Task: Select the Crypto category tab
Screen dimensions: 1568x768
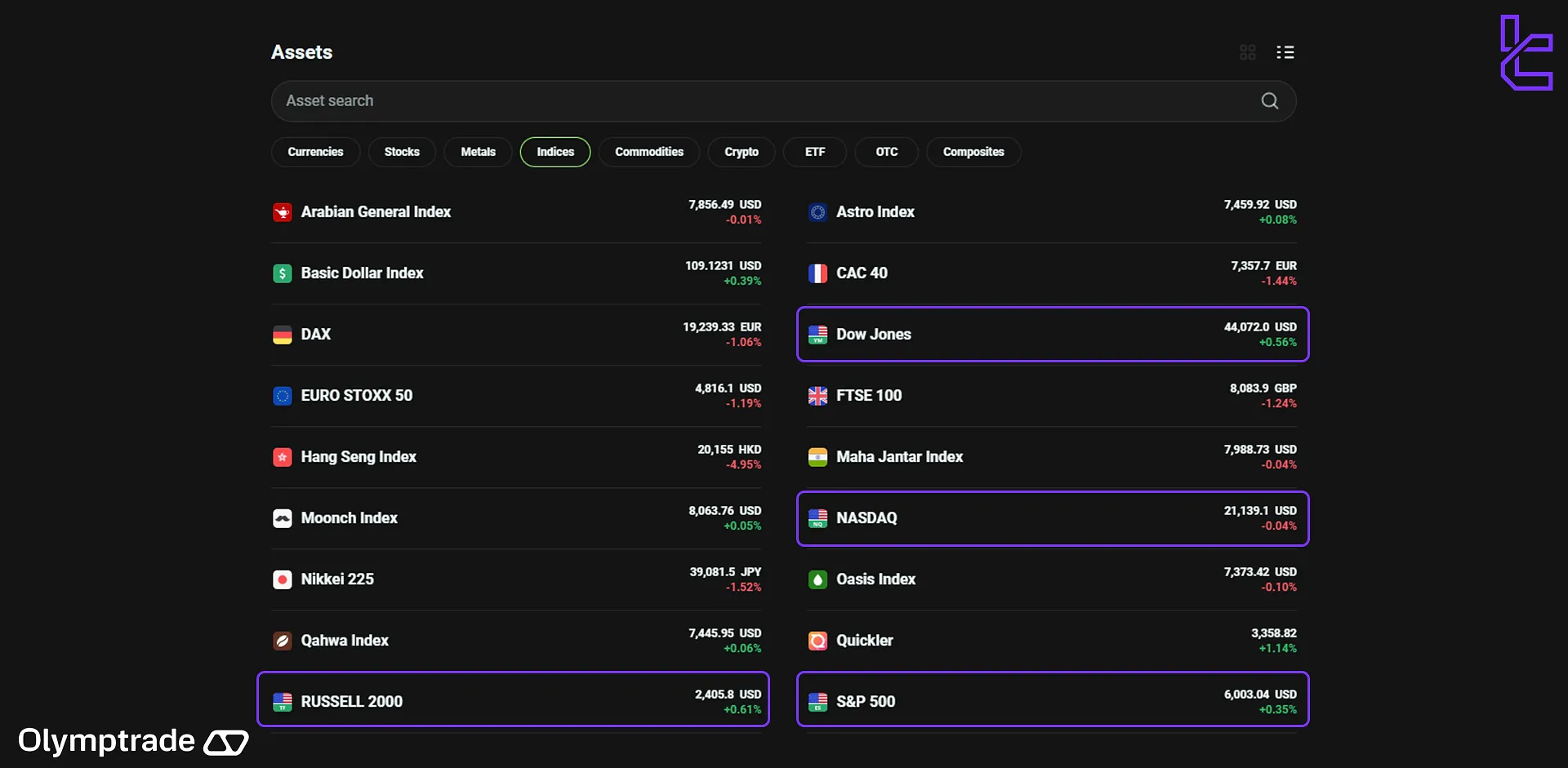Action: (x=742, y=152)
